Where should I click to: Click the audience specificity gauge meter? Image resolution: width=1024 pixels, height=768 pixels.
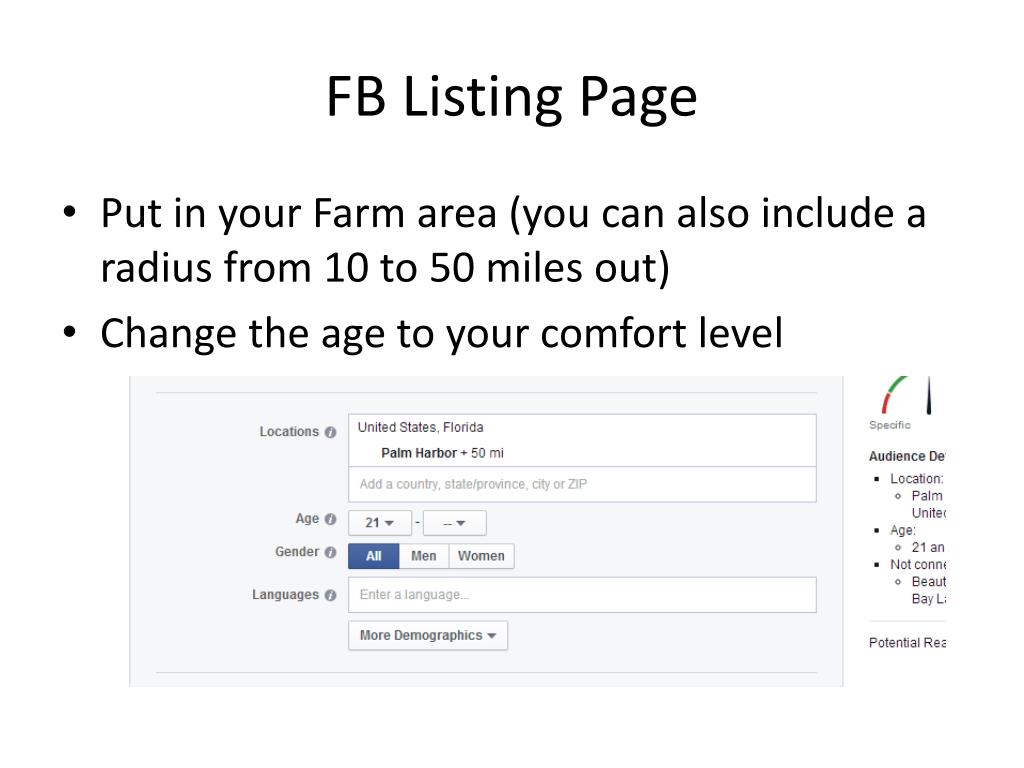point(906,395)
